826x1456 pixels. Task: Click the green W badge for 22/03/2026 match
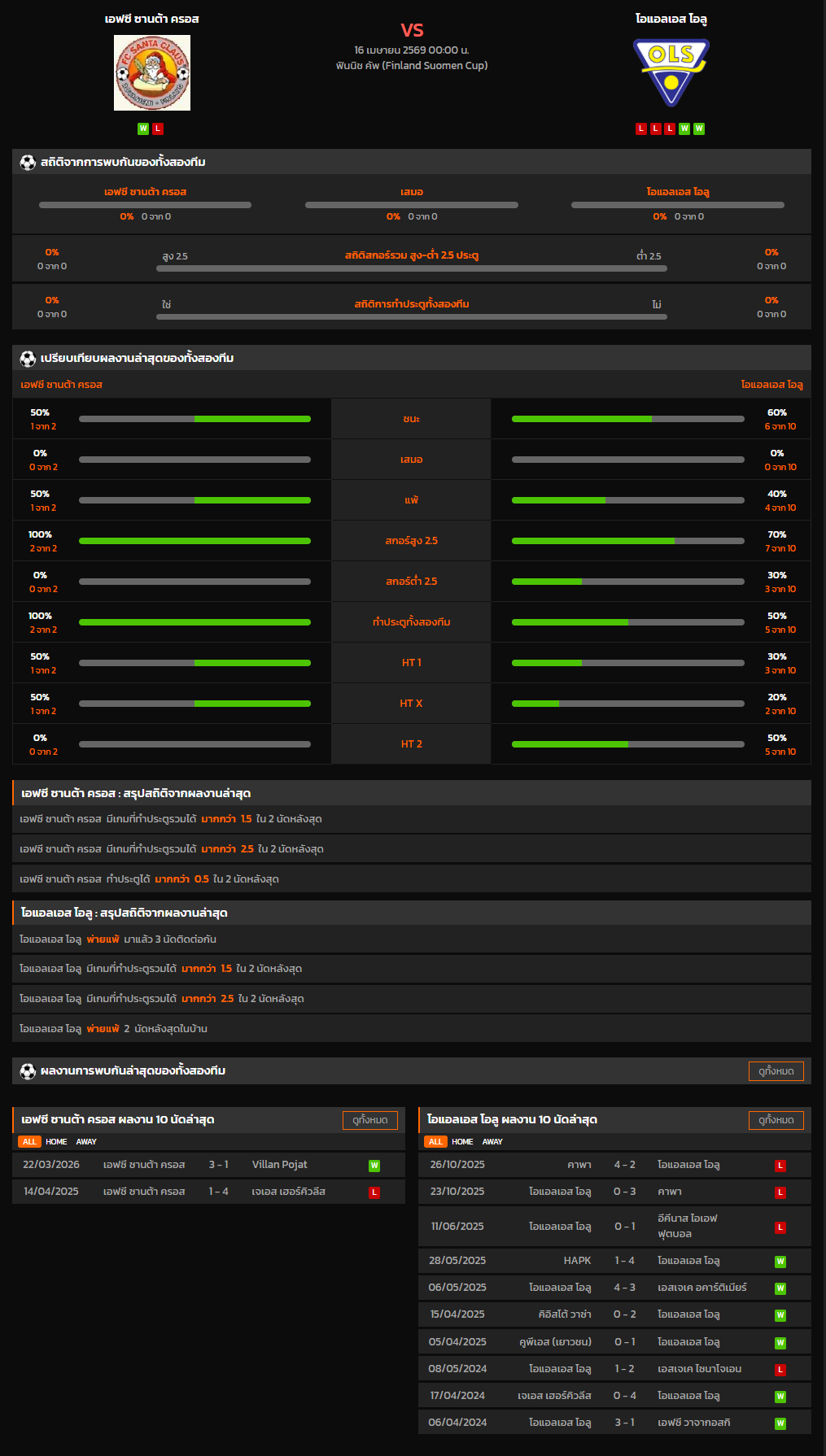[x=374, y=1166]
